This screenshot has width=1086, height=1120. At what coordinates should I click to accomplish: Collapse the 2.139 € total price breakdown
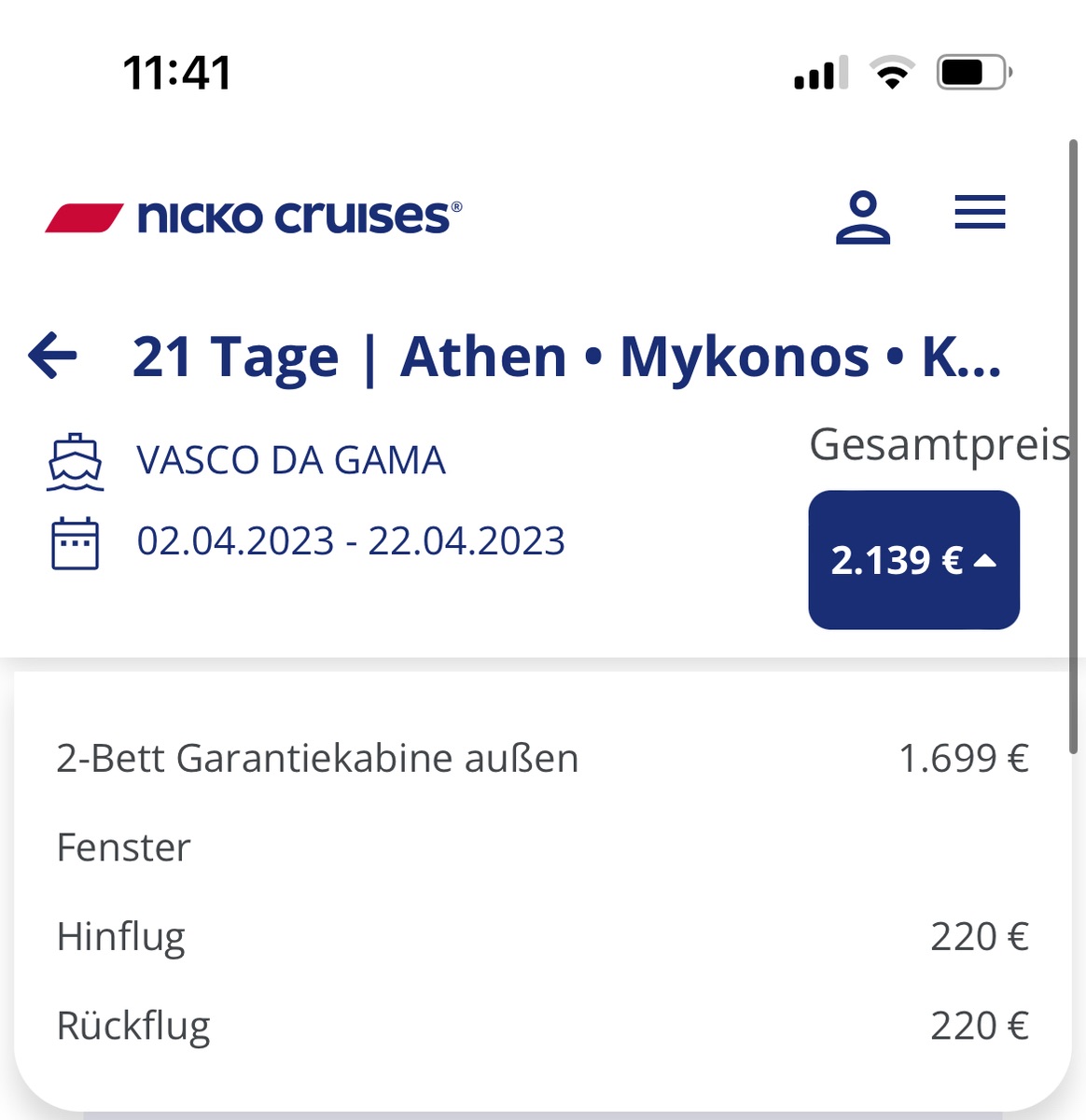point(913,560)
